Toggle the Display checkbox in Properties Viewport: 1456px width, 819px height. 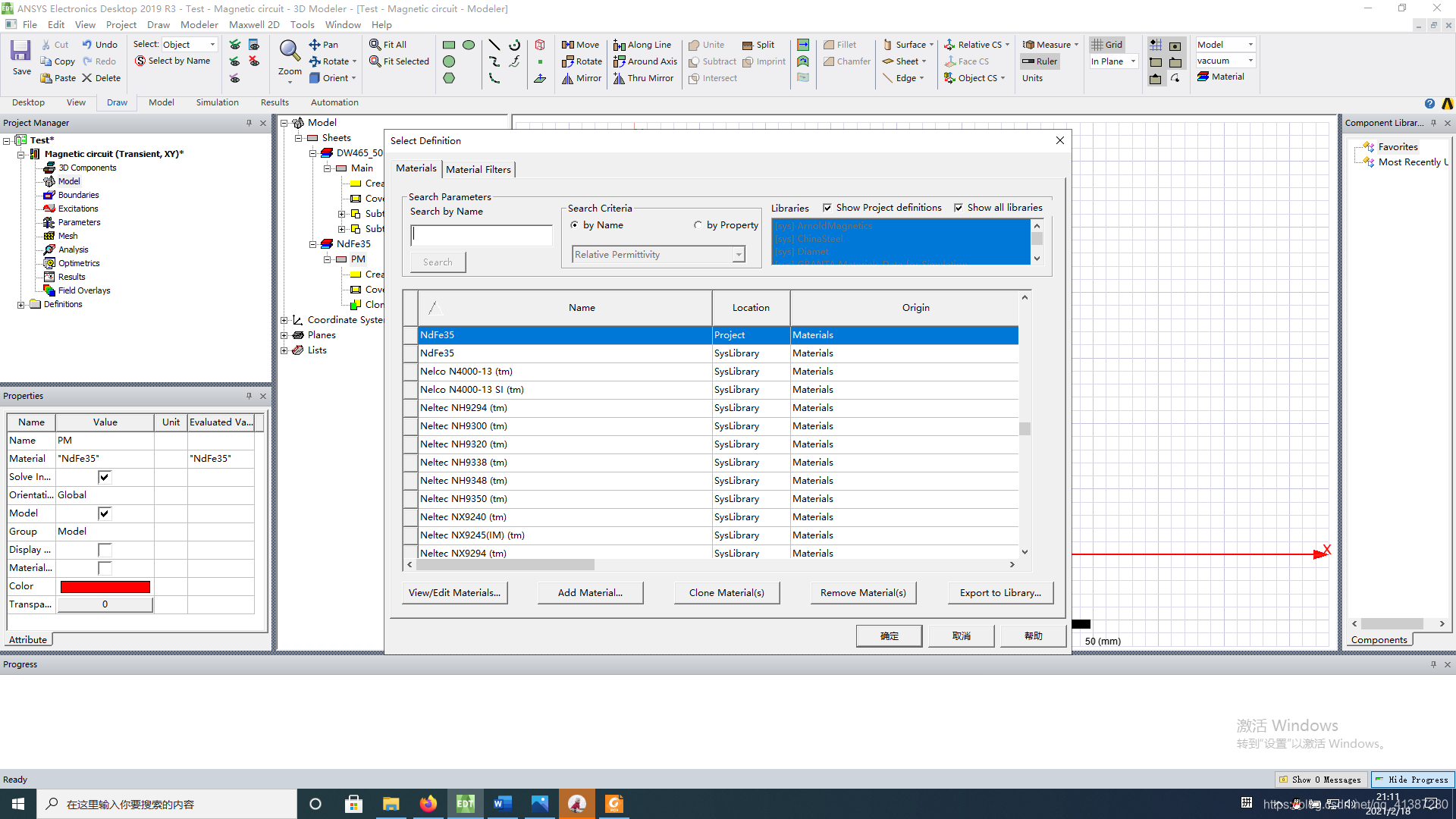(x=105, y=550)
